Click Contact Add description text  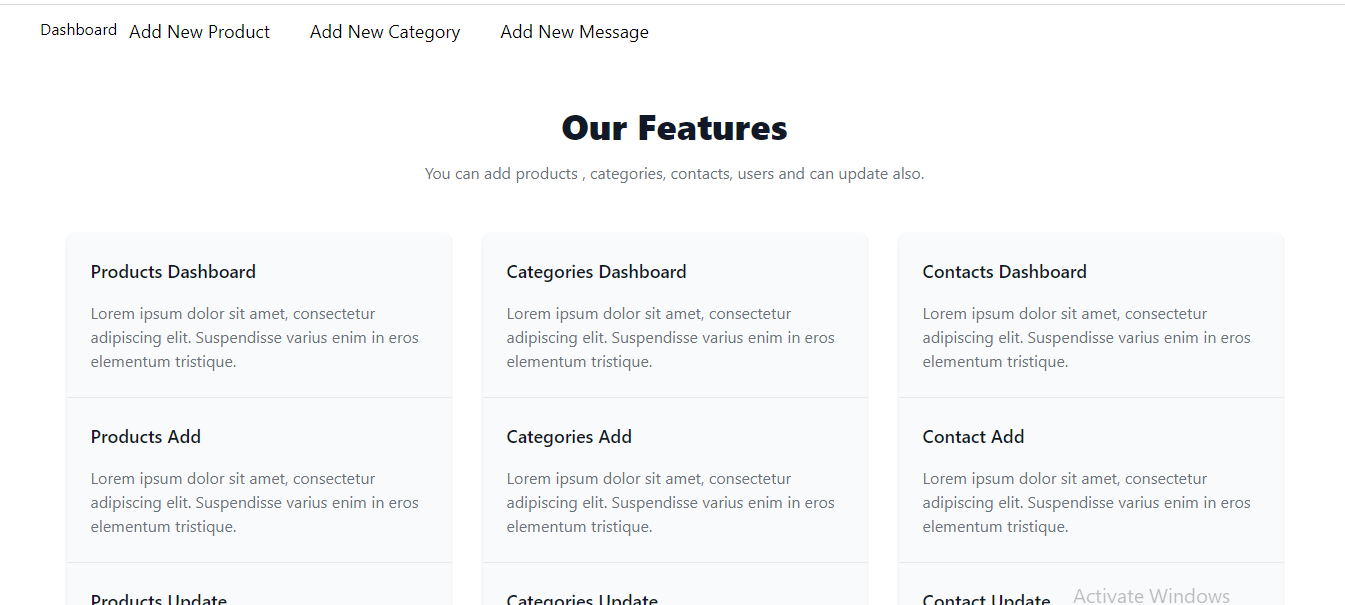coord(1087,503)
